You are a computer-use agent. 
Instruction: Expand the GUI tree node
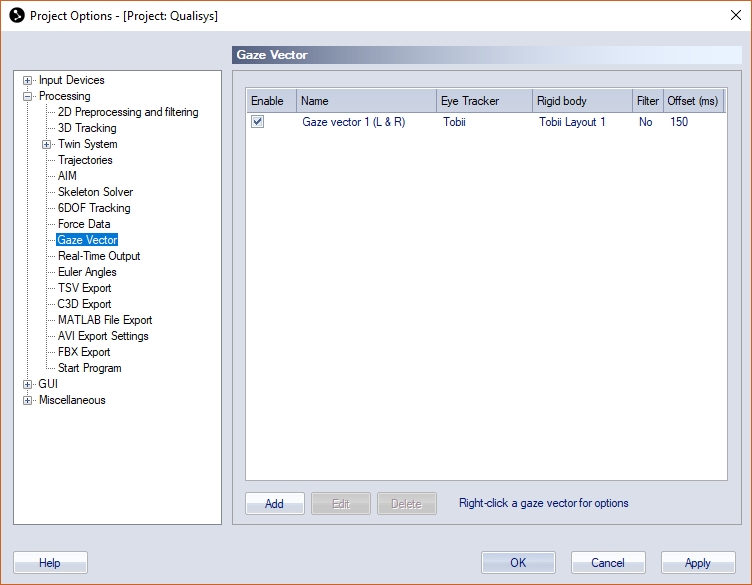[28, 385]
